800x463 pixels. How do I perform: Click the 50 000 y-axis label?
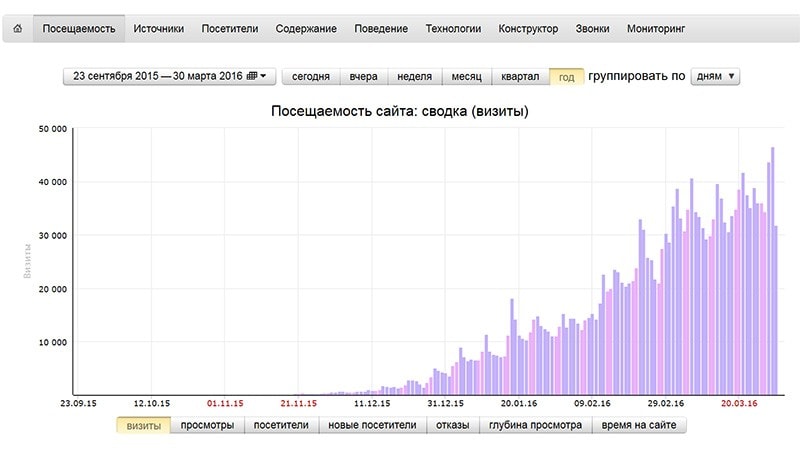point(53,129)
